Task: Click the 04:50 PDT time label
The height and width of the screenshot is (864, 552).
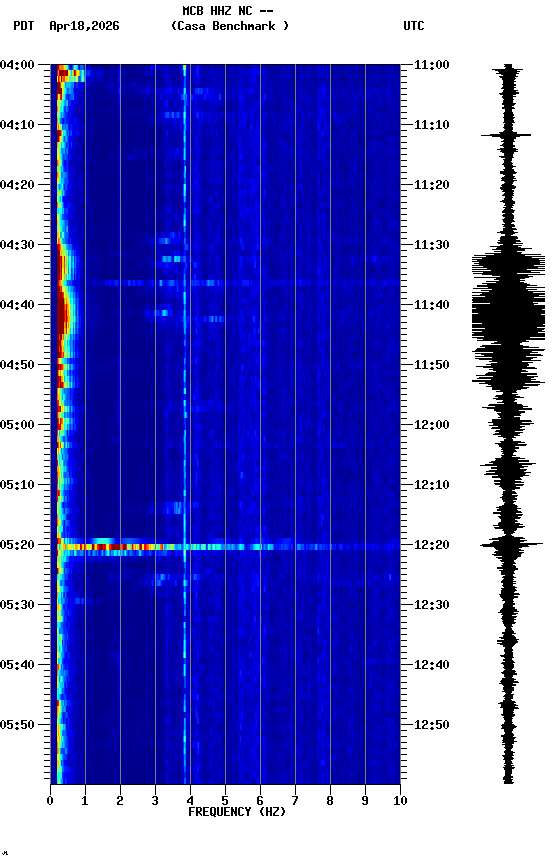Action: [x=17, y=365]
